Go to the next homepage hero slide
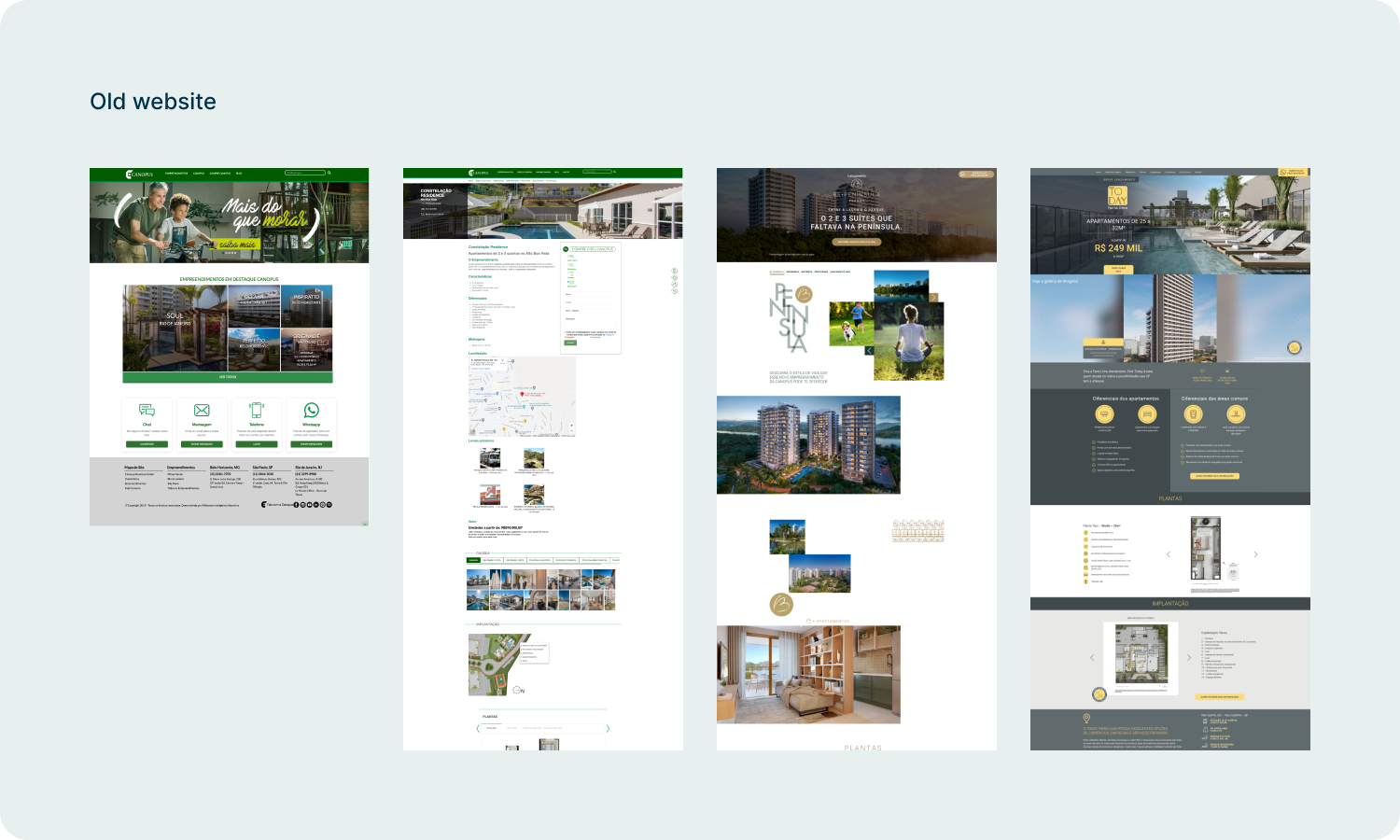 360,225
